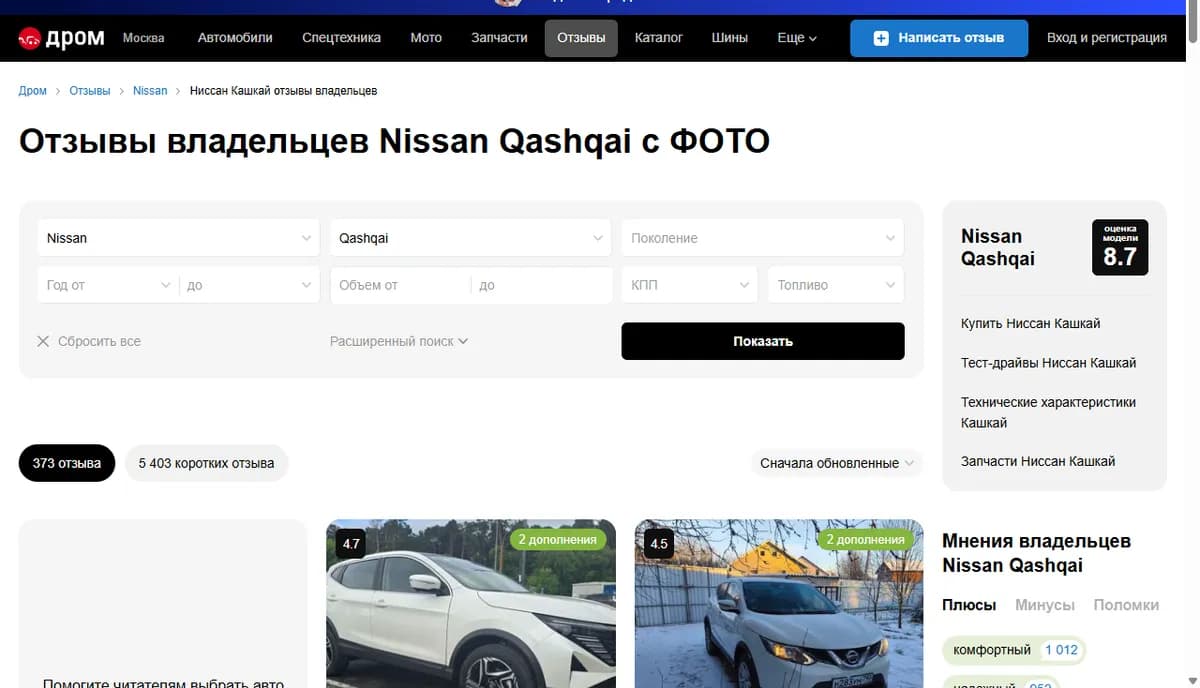Click the Объем от input field
The height and width of the screenshot is (688, 1200).
pos(400,285)
